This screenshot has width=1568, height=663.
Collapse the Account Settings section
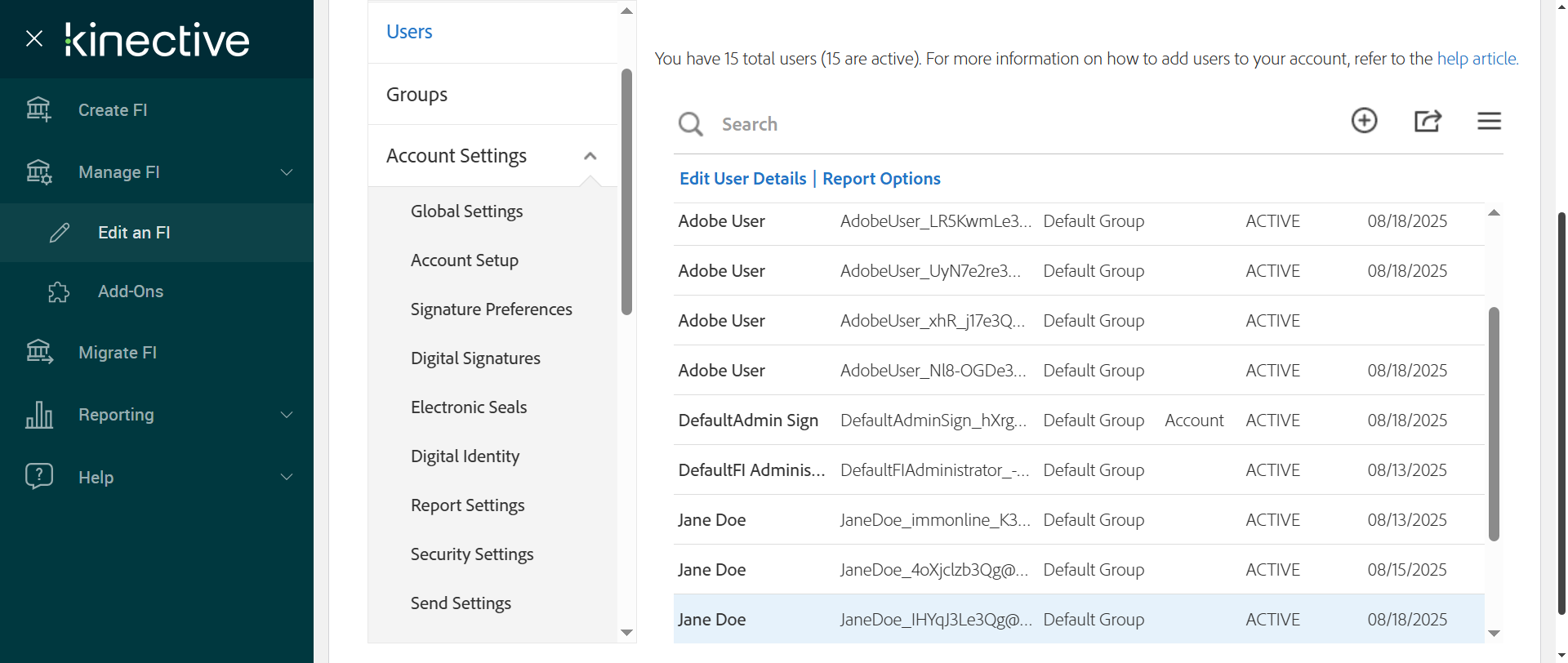coord(590,156)
